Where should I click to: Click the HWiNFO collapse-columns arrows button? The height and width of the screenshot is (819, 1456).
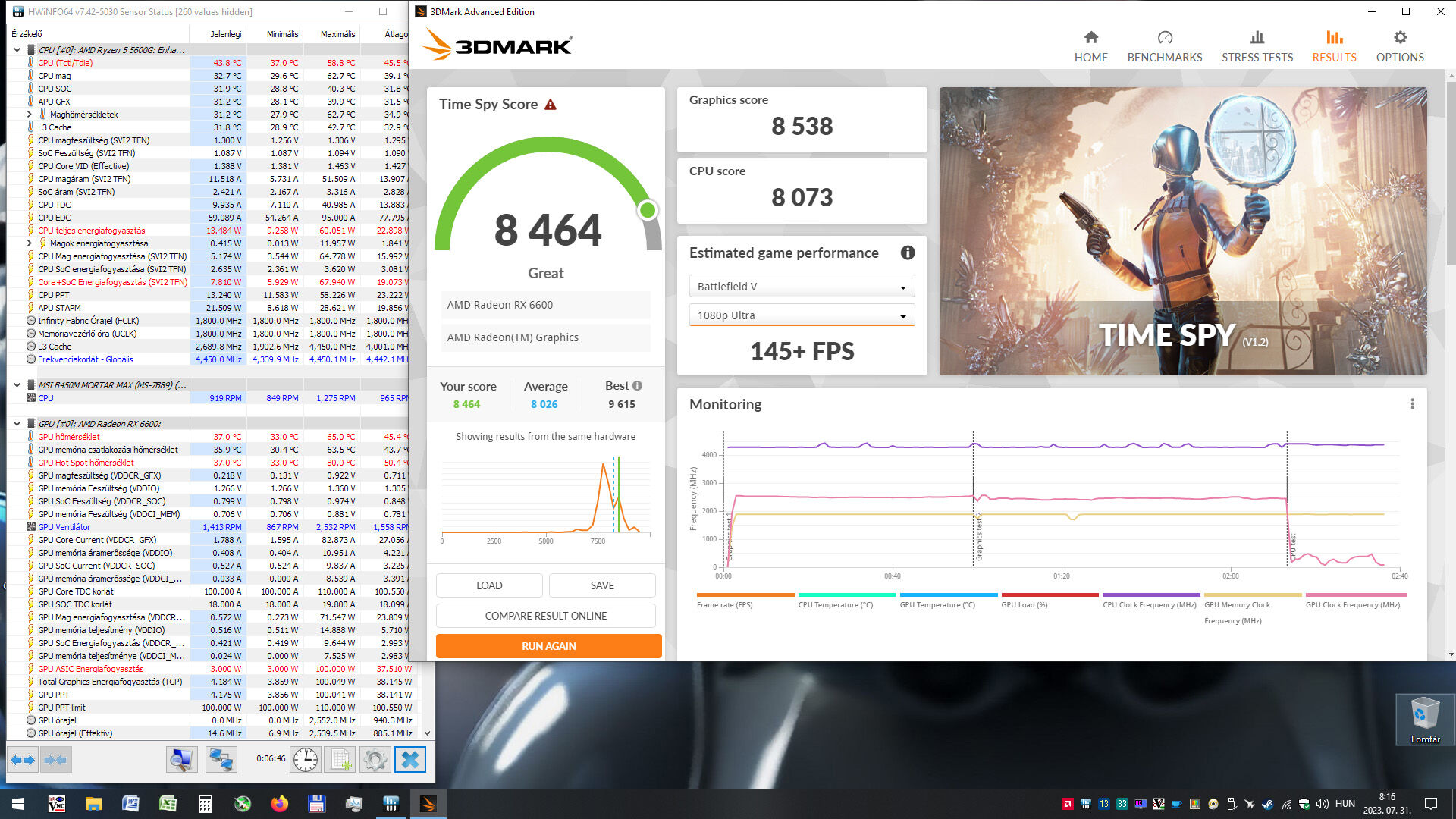coord(55,759)
